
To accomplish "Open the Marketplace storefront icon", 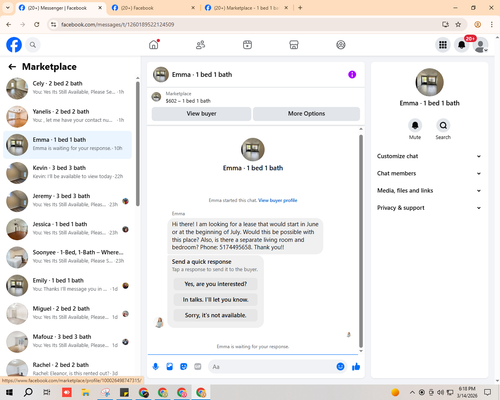I will tap(294, 44).
